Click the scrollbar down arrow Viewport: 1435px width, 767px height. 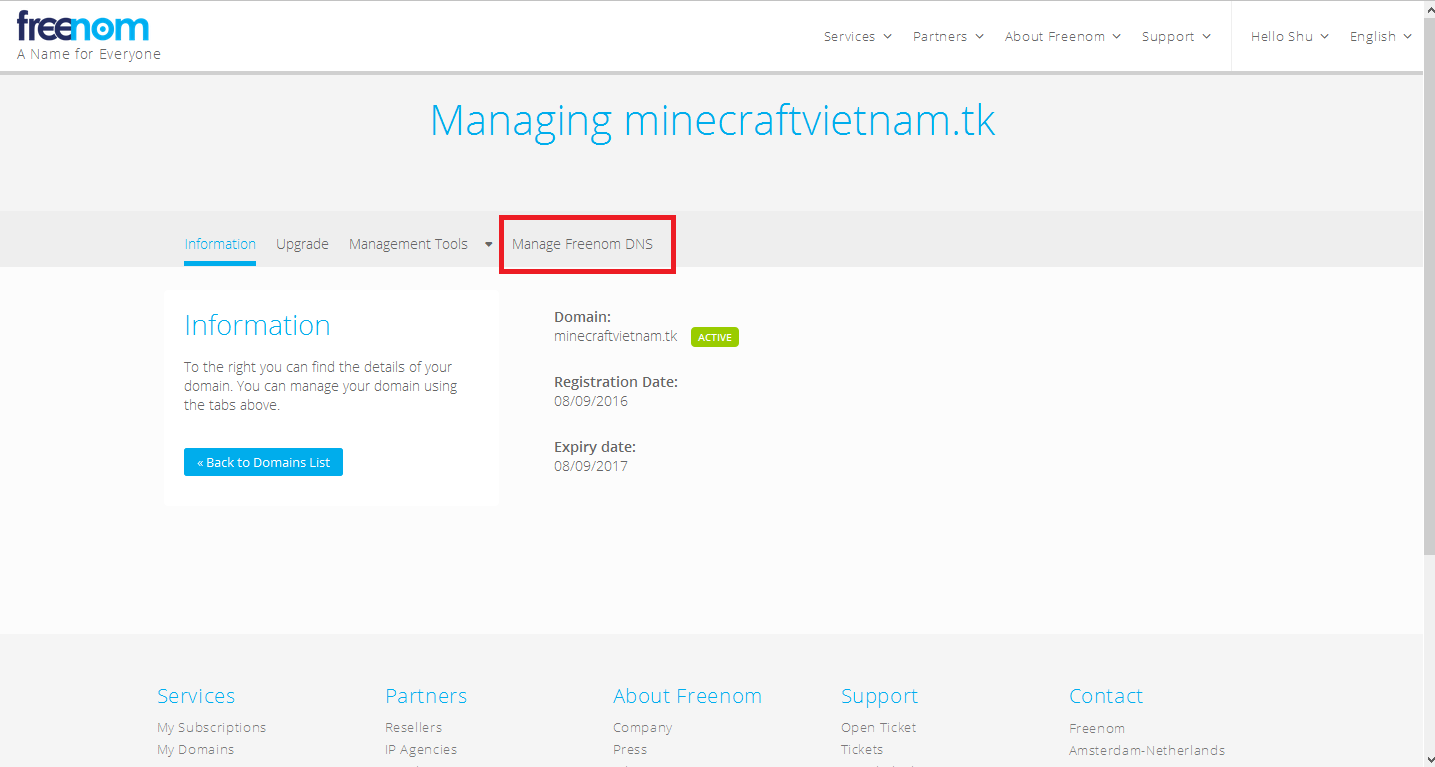point(1428,759)
